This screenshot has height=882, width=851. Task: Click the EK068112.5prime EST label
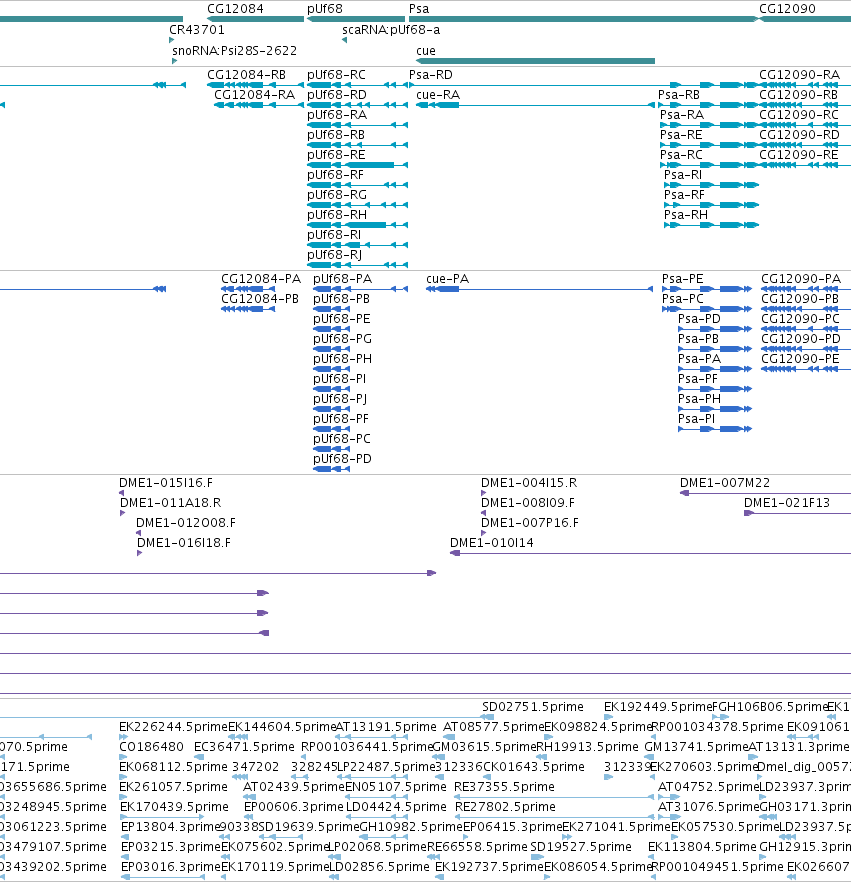173,767
